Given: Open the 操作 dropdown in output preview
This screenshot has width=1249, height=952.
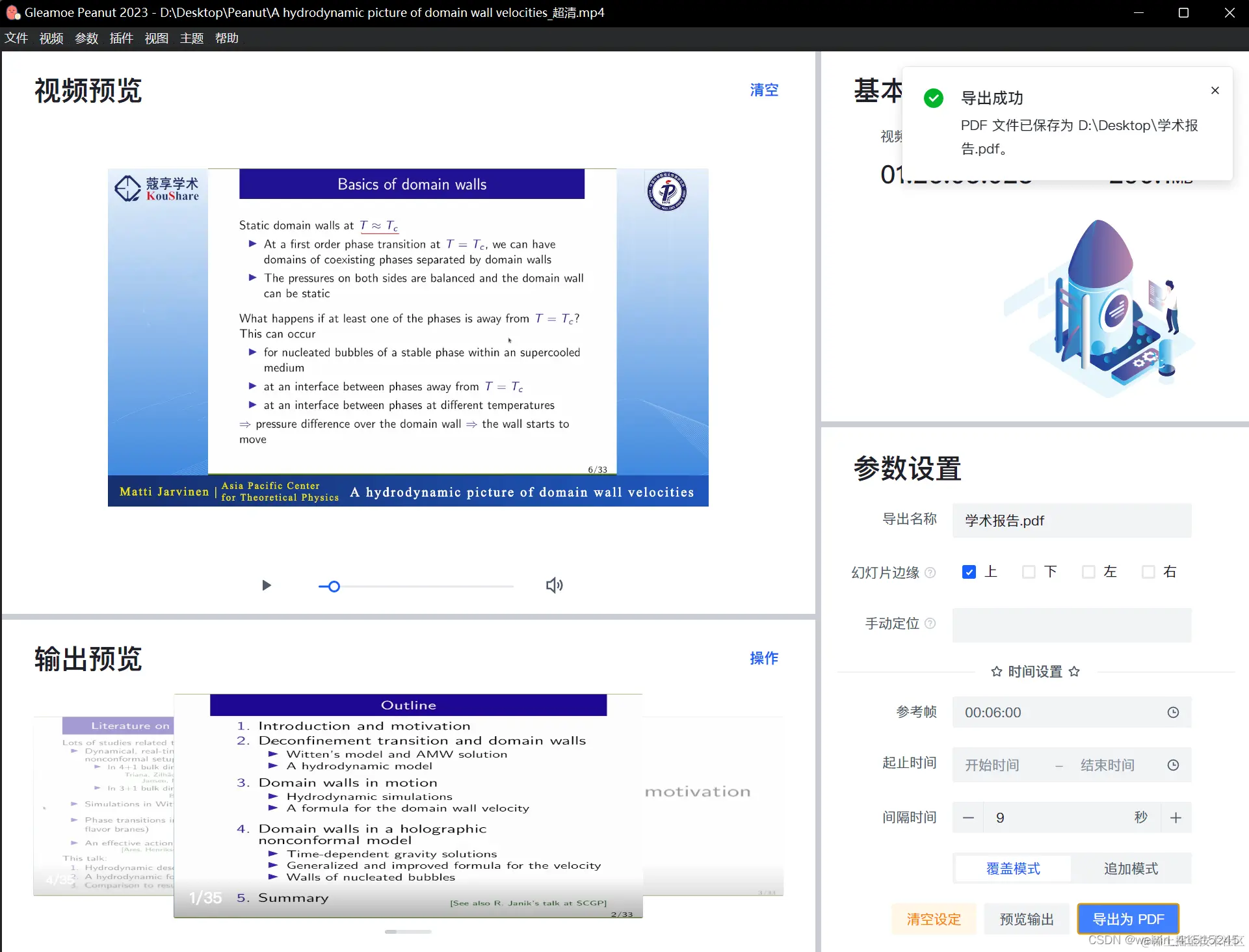Looking at the screenshot, I should click(x=763, y=658).
